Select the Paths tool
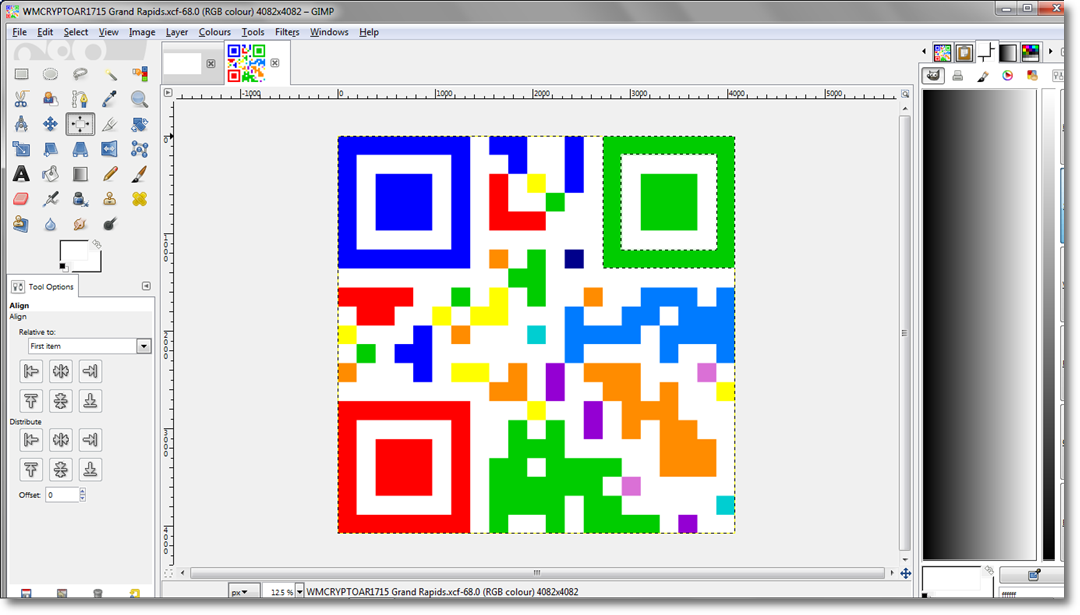Screen dimensions: 1080x615 [x=80, y=99]
